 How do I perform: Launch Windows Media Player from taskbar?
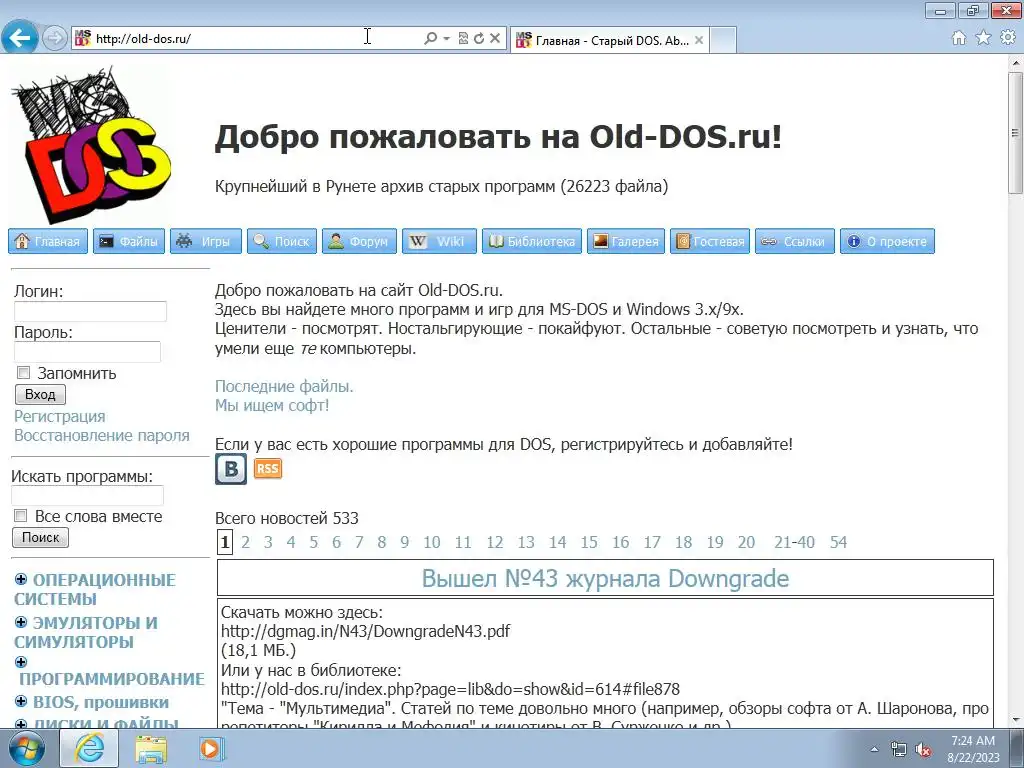tap(210, 749)
